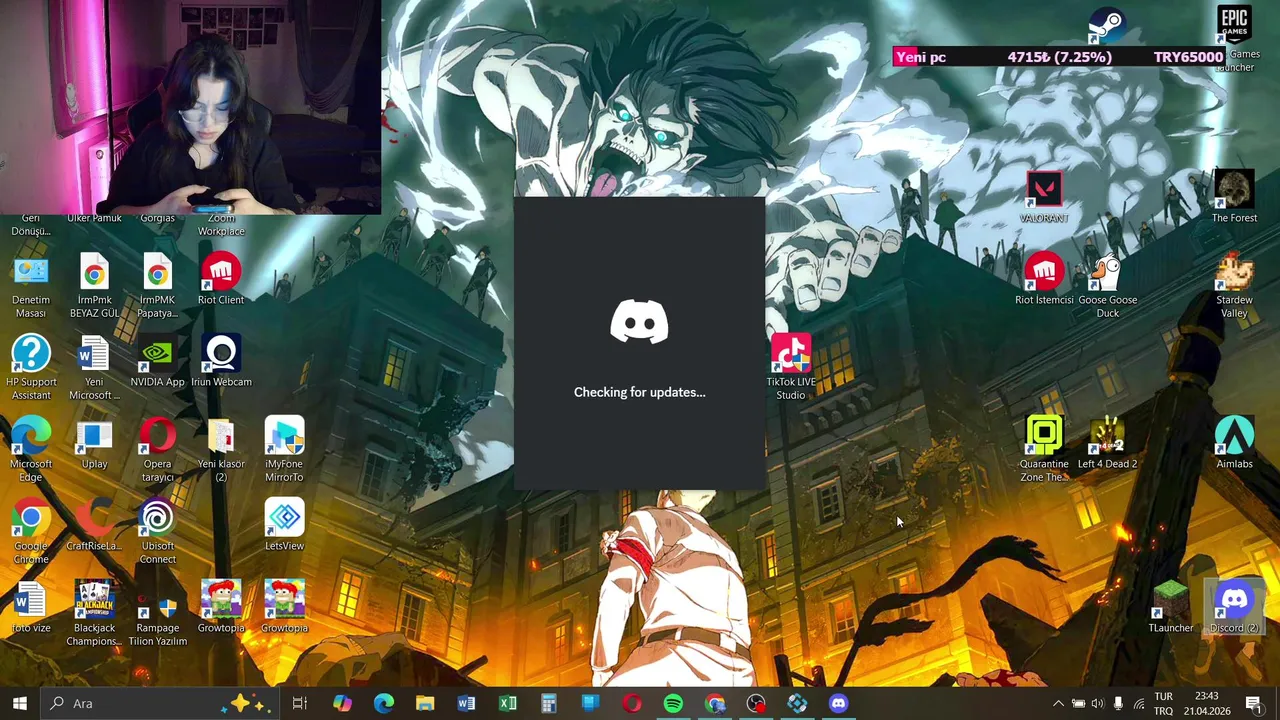Open Quarantine Zone desktop shortcut
The image size is (1280, 720).
point(1044,450)
